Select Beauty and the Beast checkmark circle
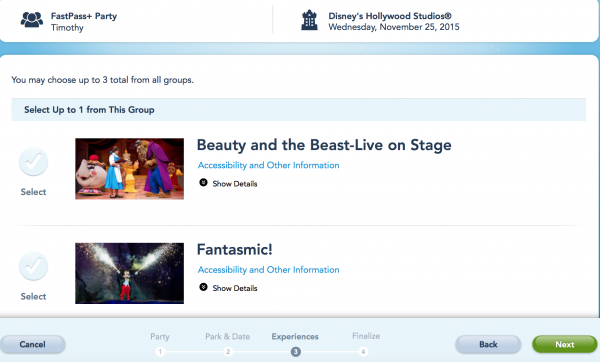The image size is (600, 362). [33, 162]
